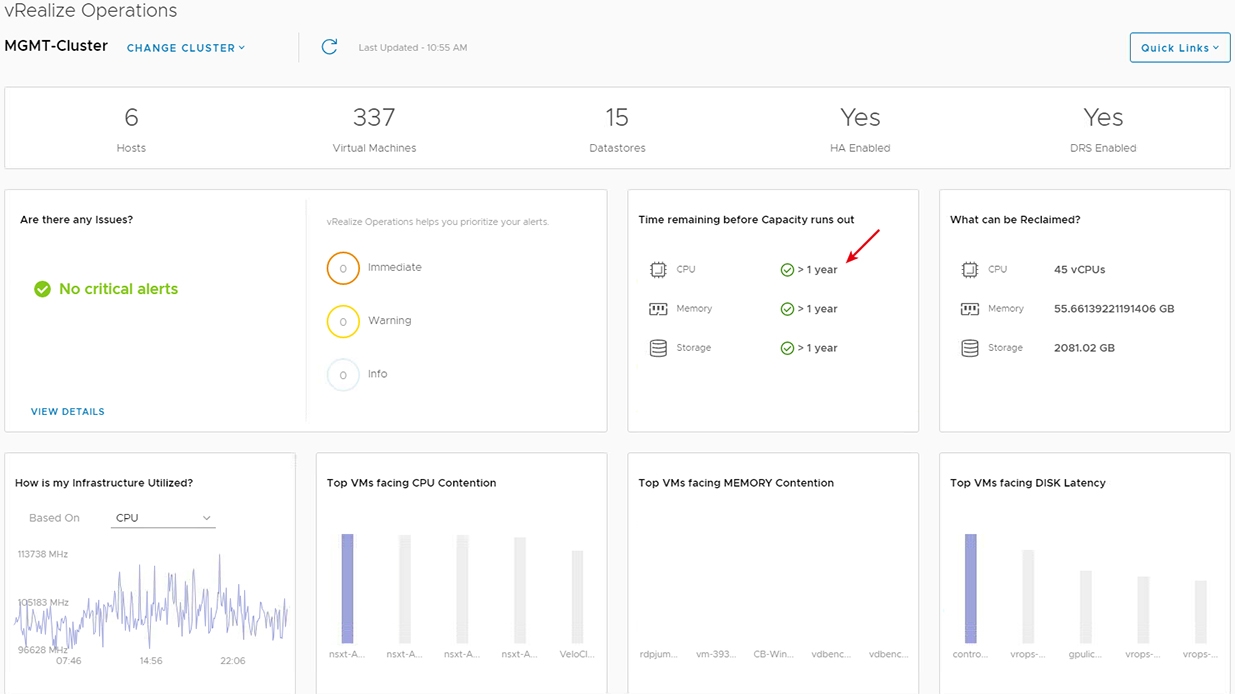Click the No critical alerts status text
Image resolution: width=1235 pixels, height=694 pixels.
click(118, 289)
